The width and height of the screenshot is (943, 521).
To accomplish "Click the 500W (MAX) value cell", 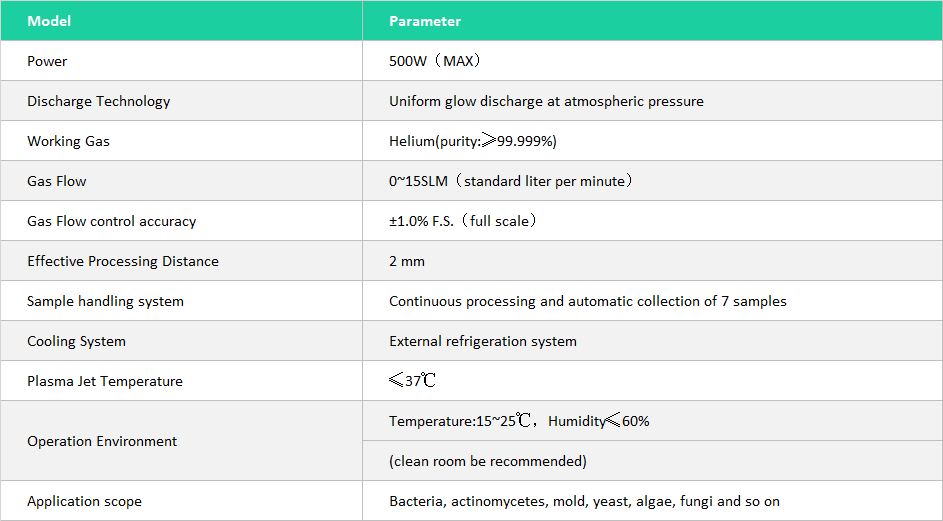I will click(435, 61).
